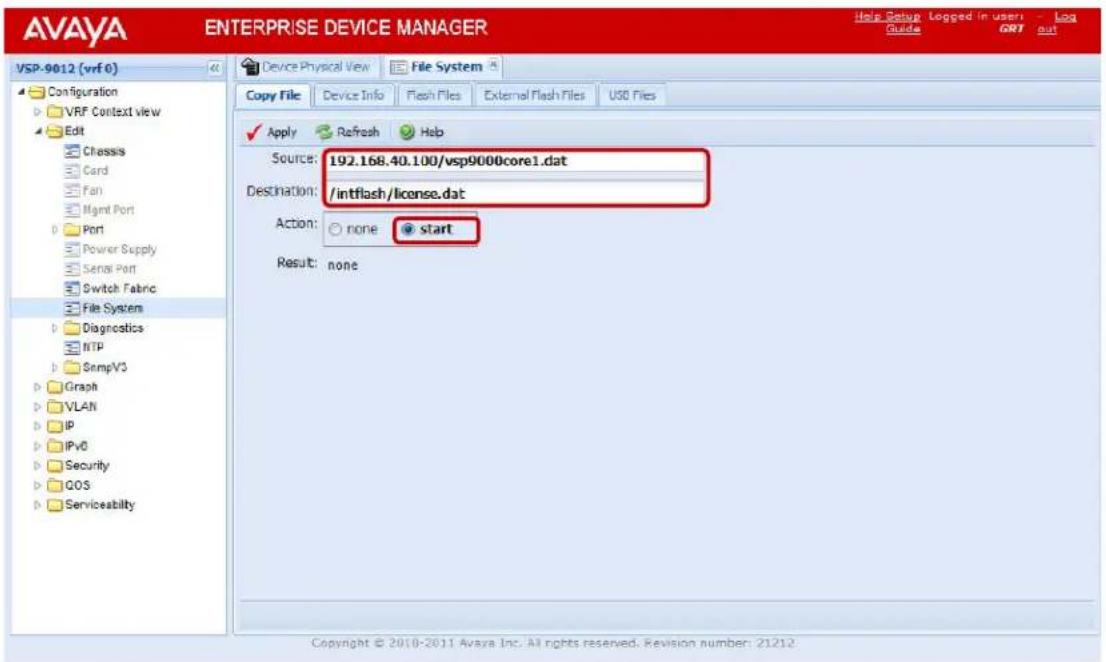
Task: Expand the SnmpV3 tree node
Action: coord(55,367)
